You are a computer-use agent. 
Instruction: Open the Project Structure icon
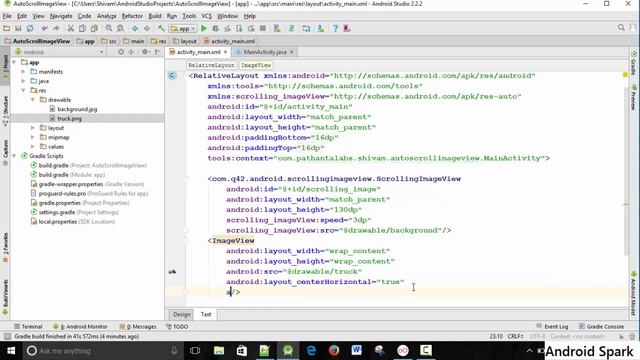click(306, 29)
